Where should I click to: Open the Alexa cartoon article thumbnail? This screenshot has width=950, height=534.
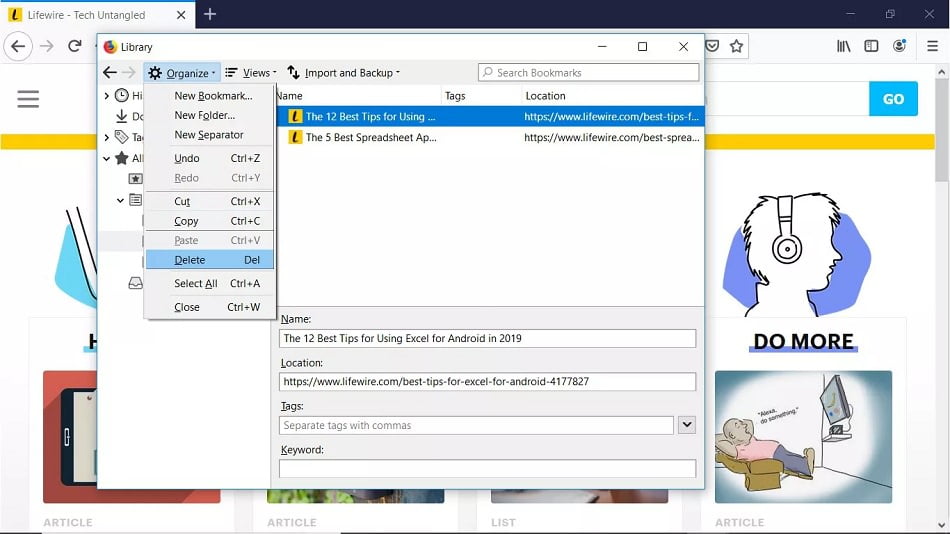803,437
